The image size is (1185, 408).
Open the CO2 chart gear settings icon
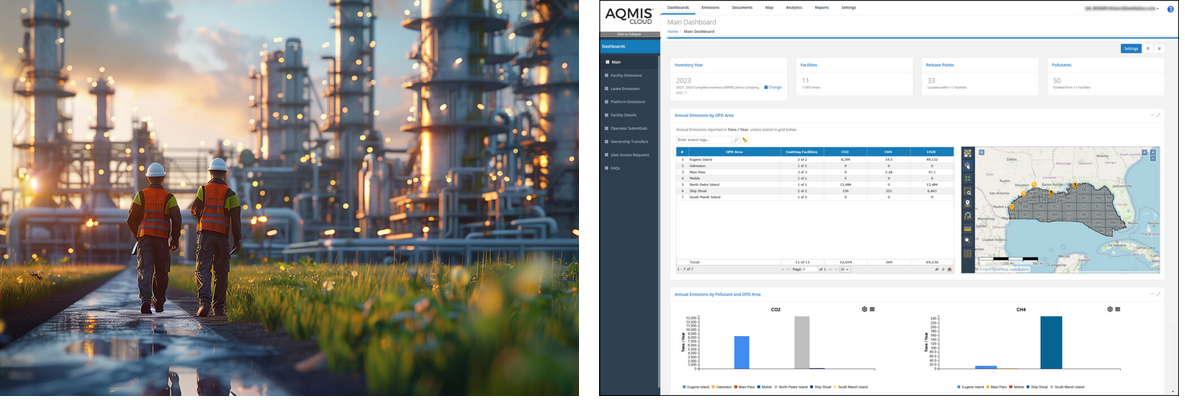click(864, 309)
